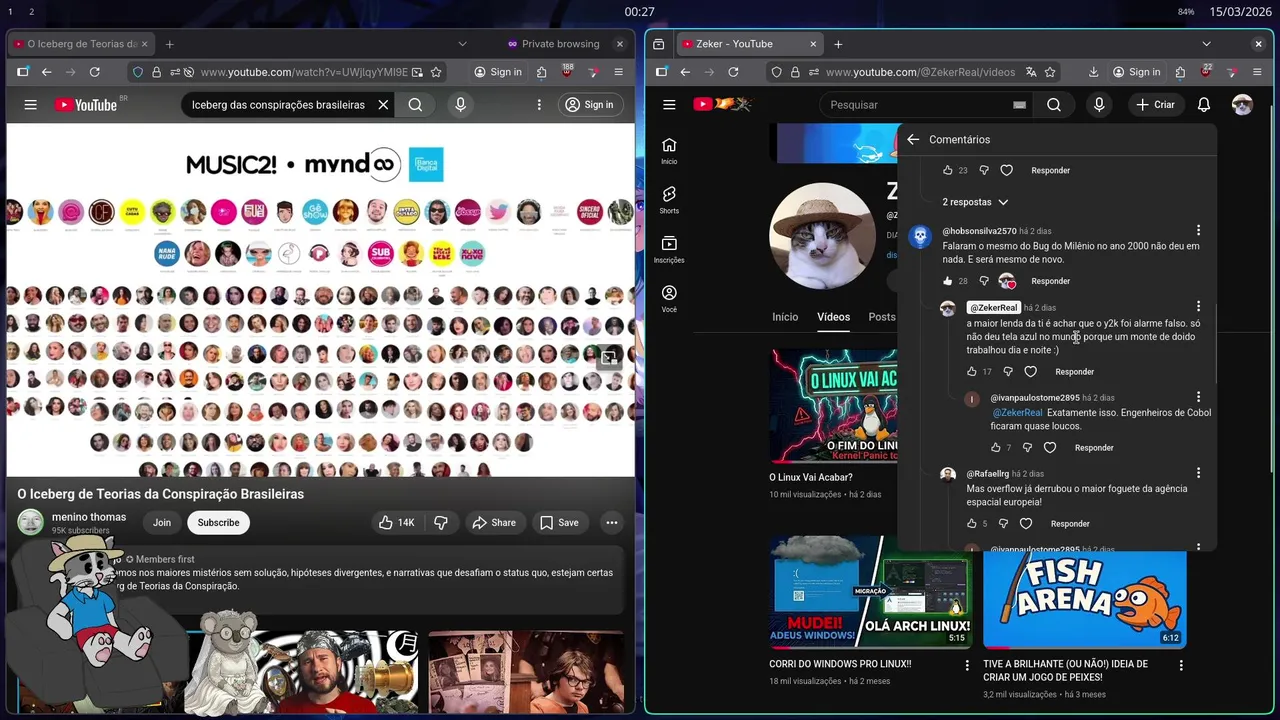This screenshot has height=720, width=1280.
Task: Go back from Comentários panel
Action: tap(913, 140)
